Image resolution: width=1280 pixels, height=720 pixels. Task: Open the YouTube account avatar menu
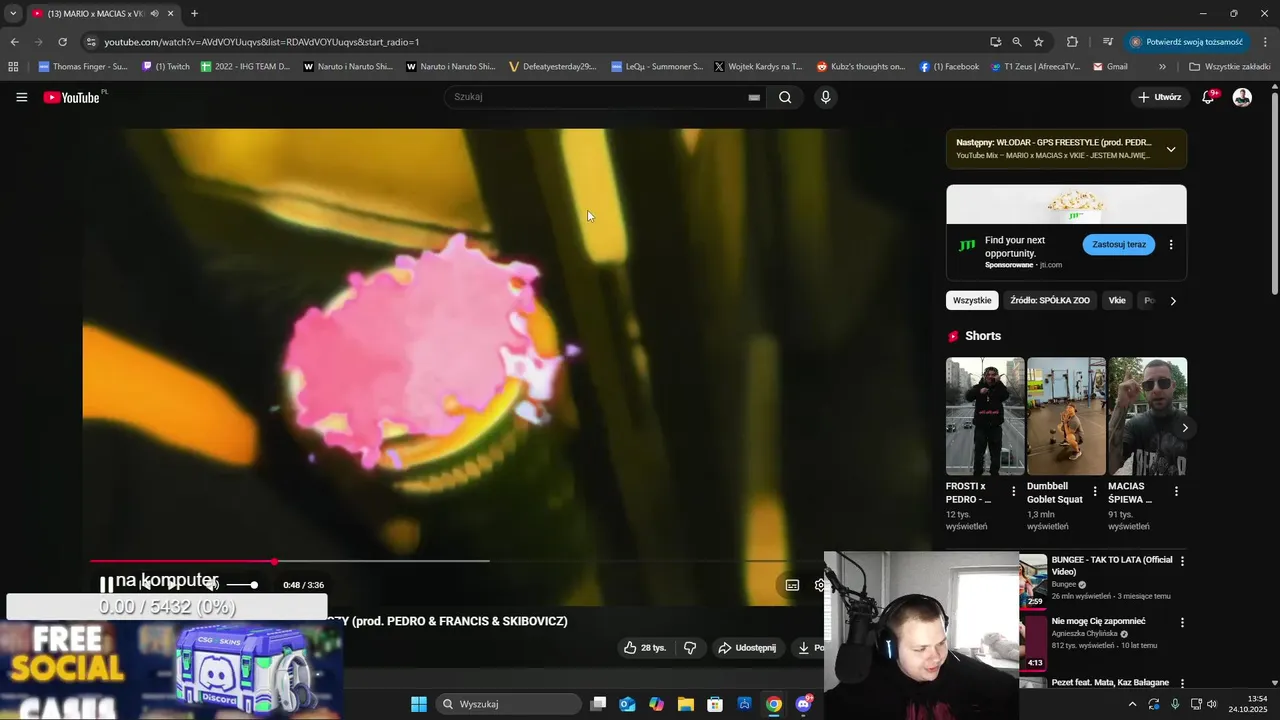coord(1242,97)
